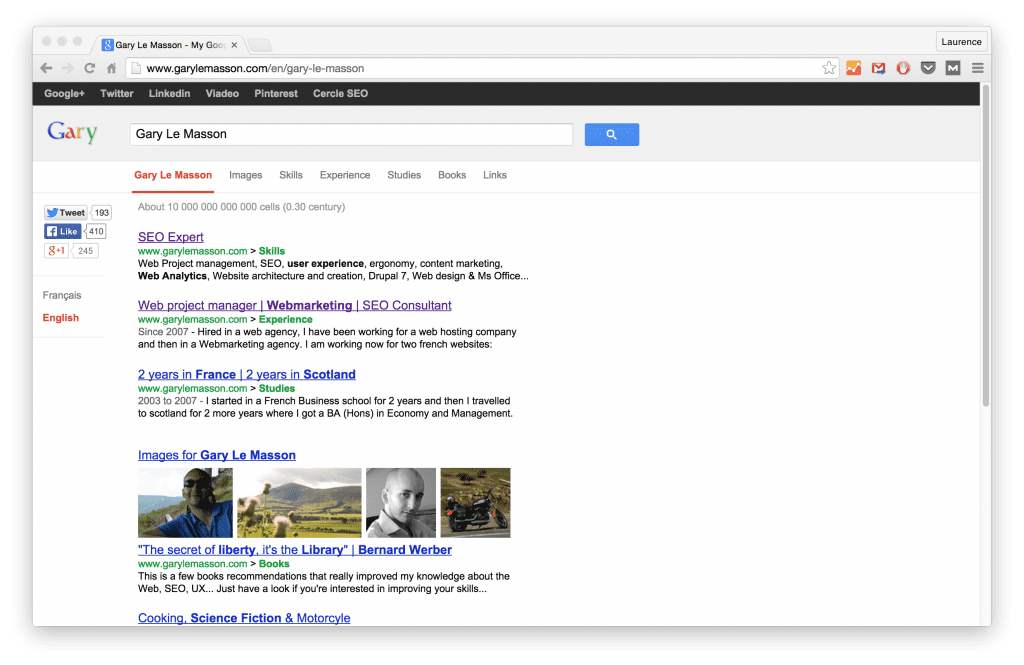Switch to the Links tab

pos(494,175)
